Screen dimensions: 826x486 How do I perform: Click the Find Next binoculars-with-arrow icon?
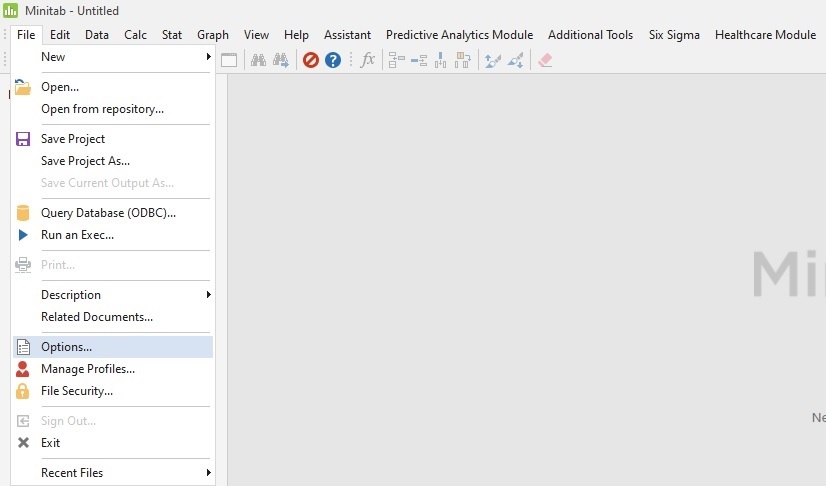pyautogui.click(x=281, y=60)
